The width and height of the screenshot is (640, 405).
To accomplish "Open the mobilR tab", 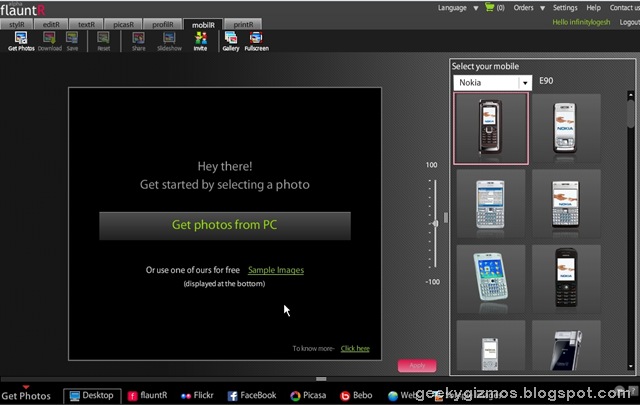I will (203, 24).
